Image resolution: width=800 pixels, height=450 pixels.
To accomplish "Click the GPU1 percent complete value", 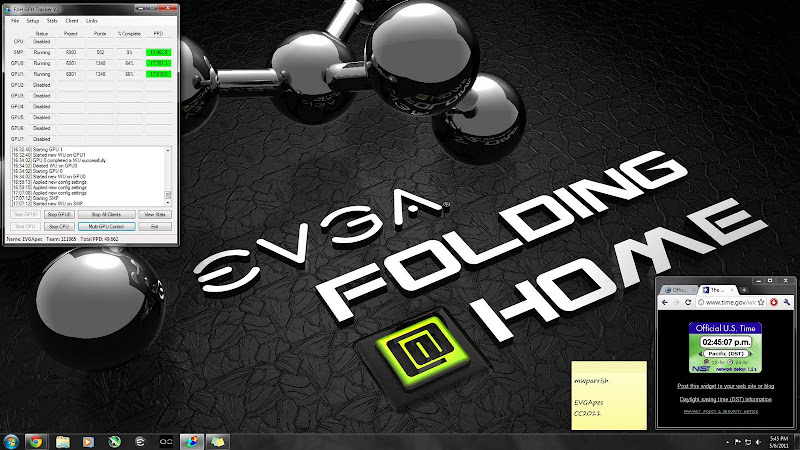I will pyautogui.click(x=129, y=74).
